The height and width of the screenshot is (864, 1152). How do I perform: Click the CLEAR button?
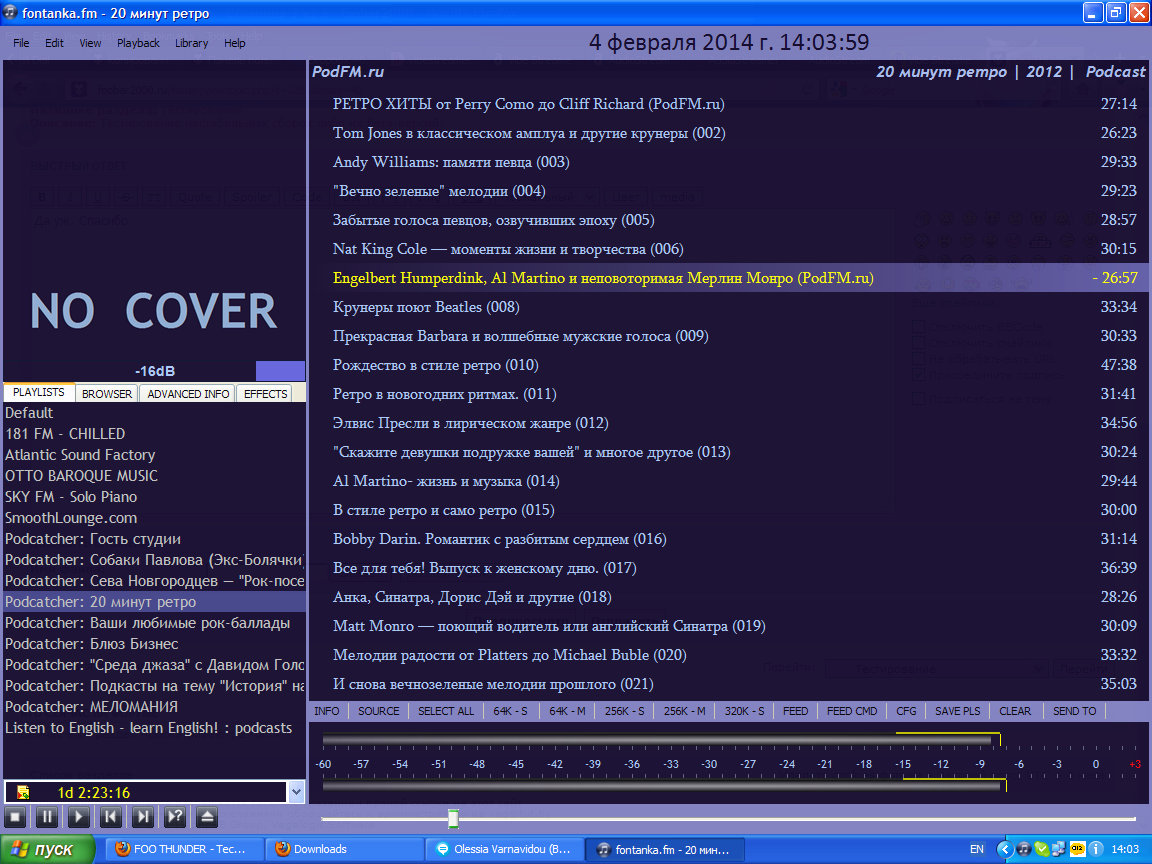(x=1014, y=711)
